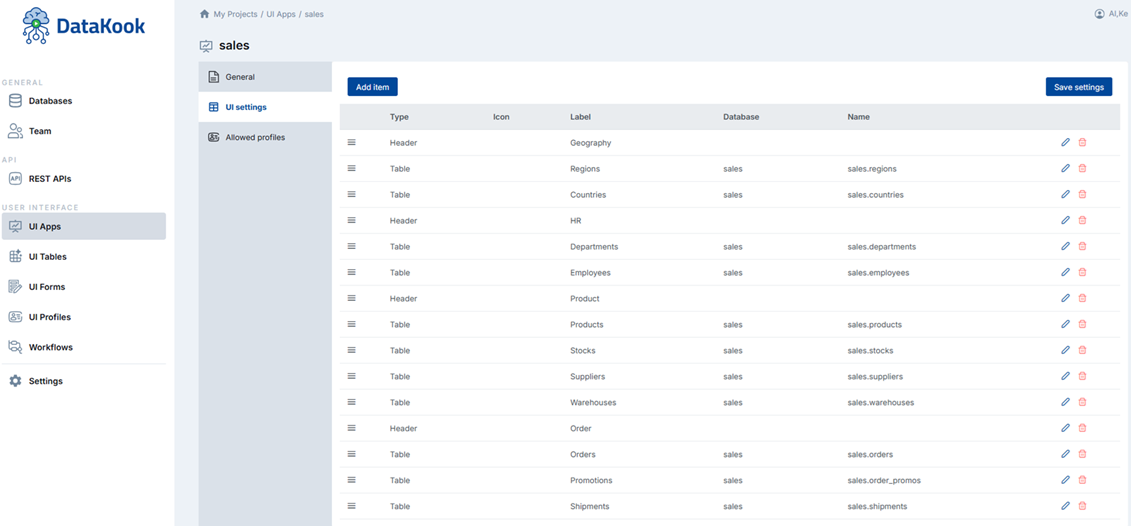This screenshot has width=1131, height=526.
Task: Click drag handle of Employees row
Action: (352, 272)
